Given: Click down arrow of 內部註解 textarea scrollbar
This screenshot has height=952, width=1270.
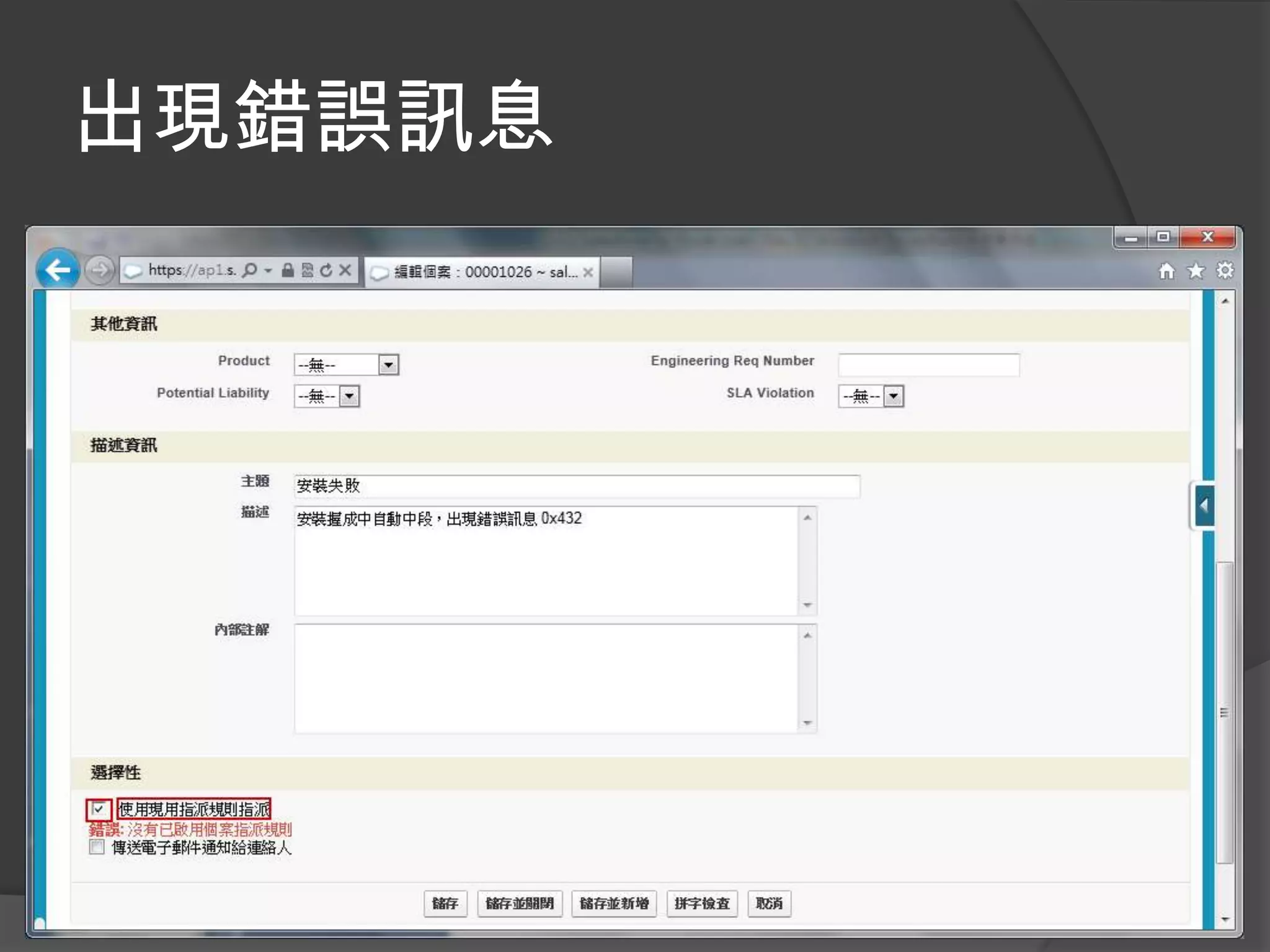Looking at the screenshot, I should click(807, 723).
